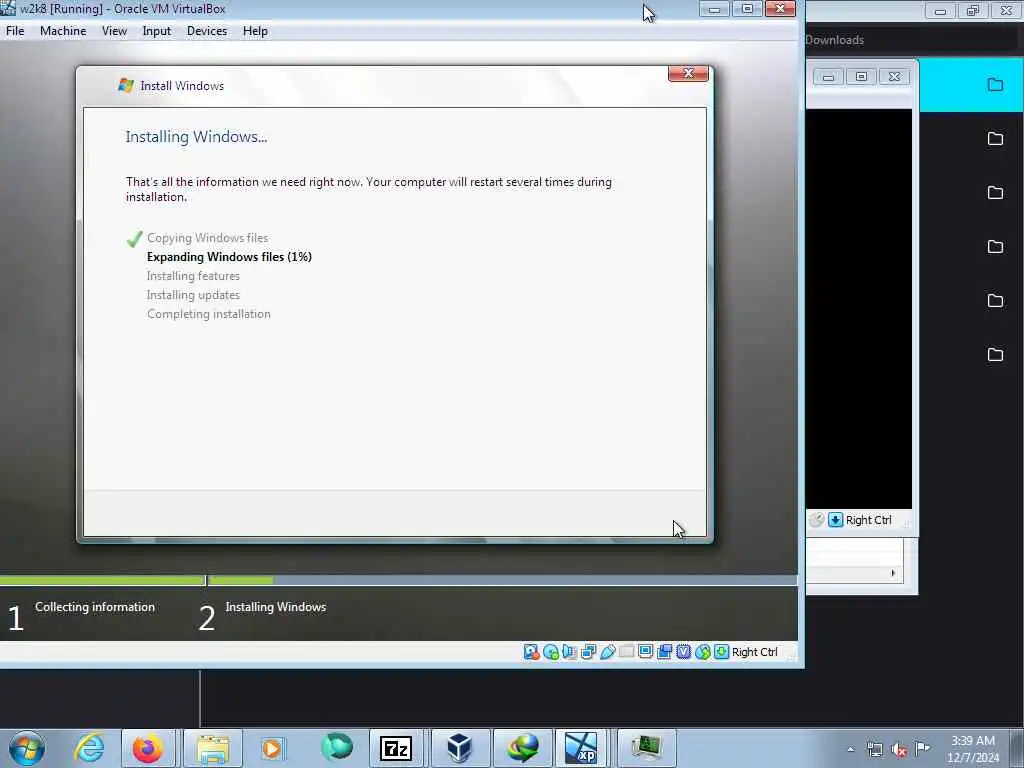This screenshot has width=1024, height=768.
Task: Click the Install Windows logo icon in the dialog title
Action: 125,86
